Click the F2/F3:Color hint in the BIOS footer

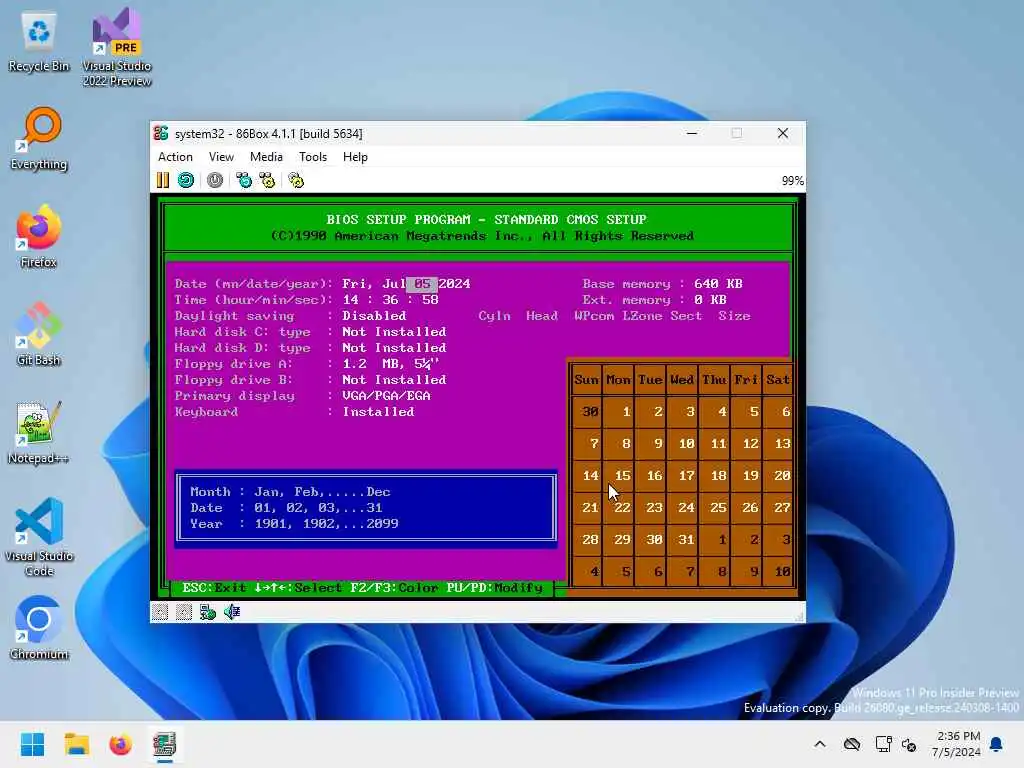point(394,588)
